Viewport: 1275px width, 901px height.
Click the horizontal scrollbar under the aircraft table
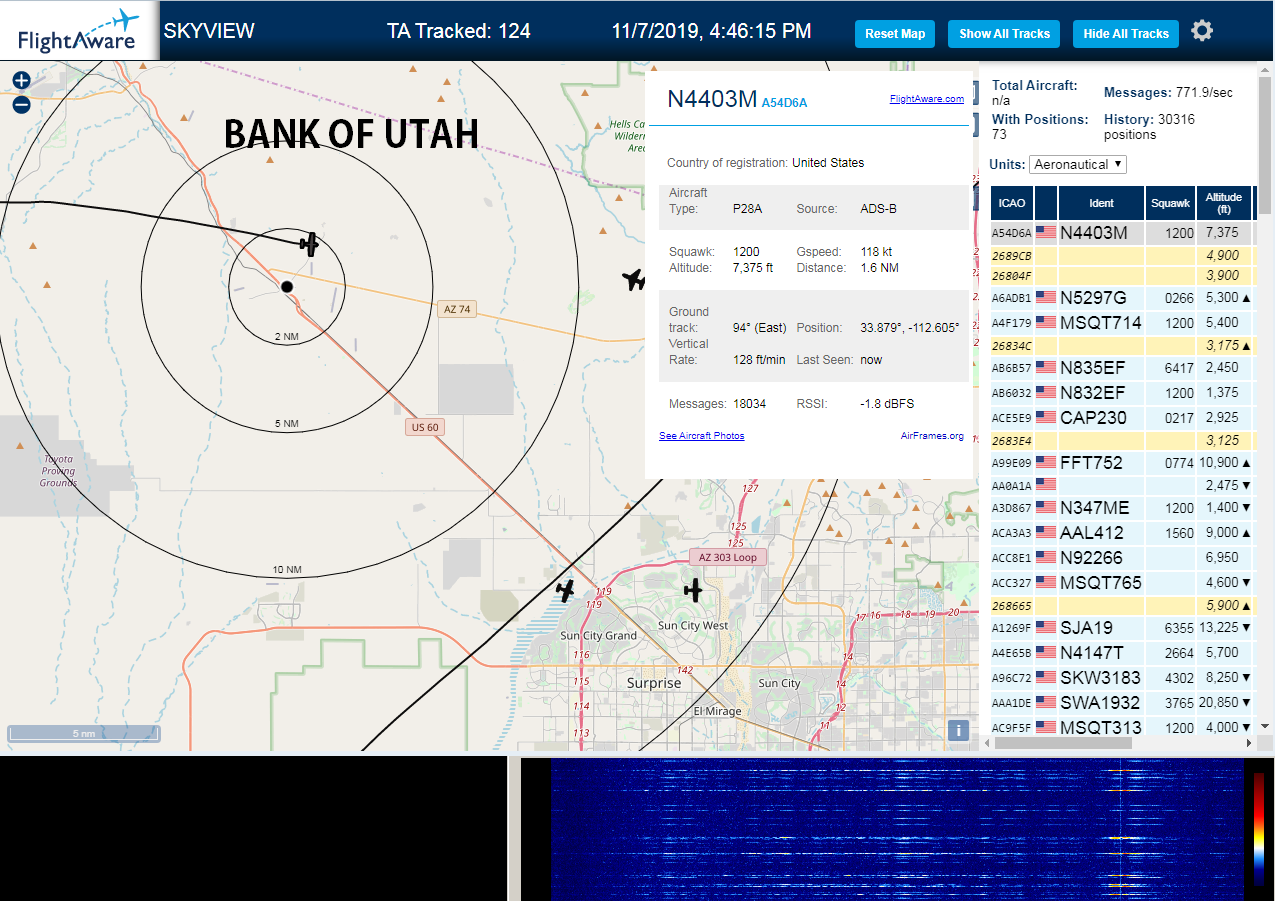pos(1063,743)
